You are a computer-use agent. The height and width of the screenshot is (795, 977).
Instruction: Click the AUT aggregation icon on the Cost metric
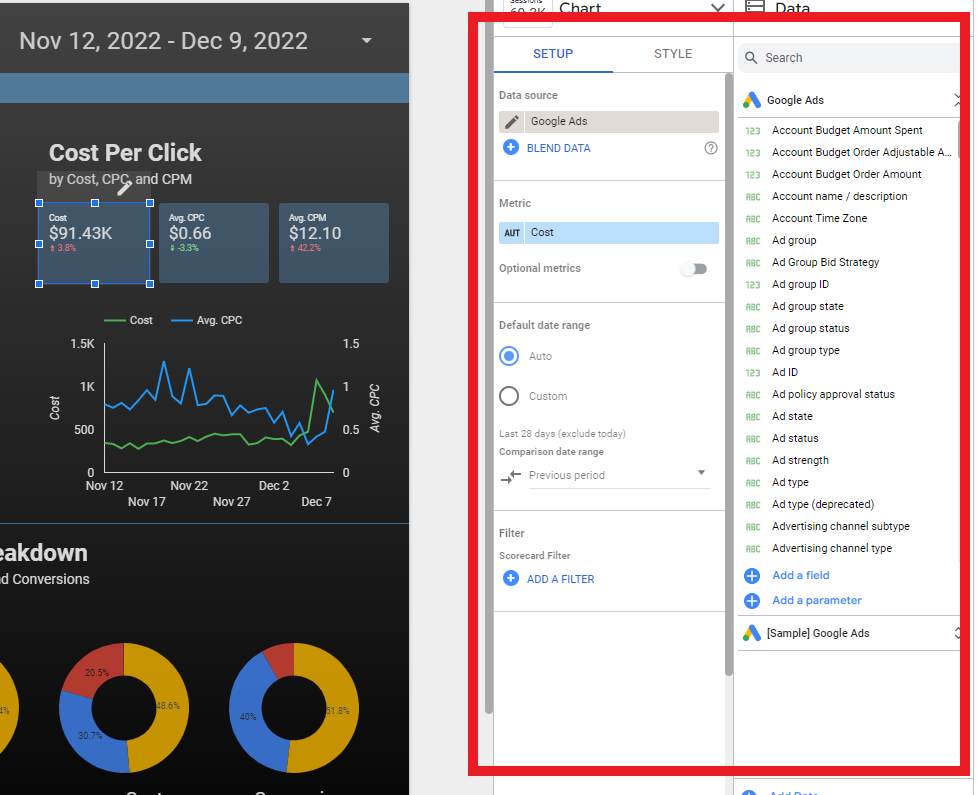[x=513, y=232]
